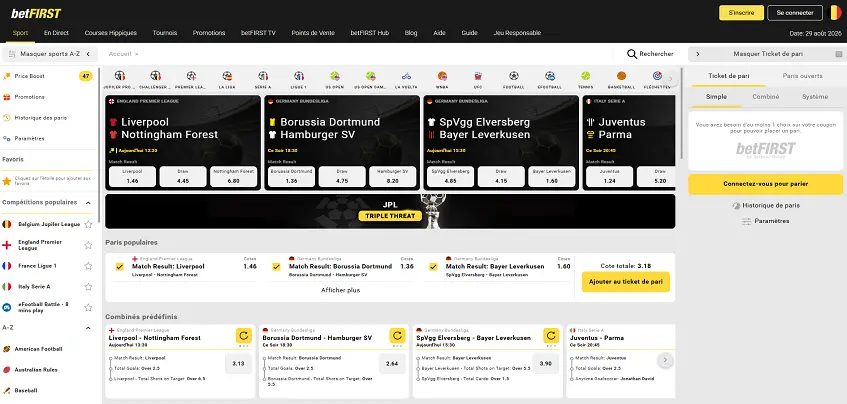Open the Serie A shortcut icon
The width and height of the screenshot is (847, 404).
[x=263, y=76]
